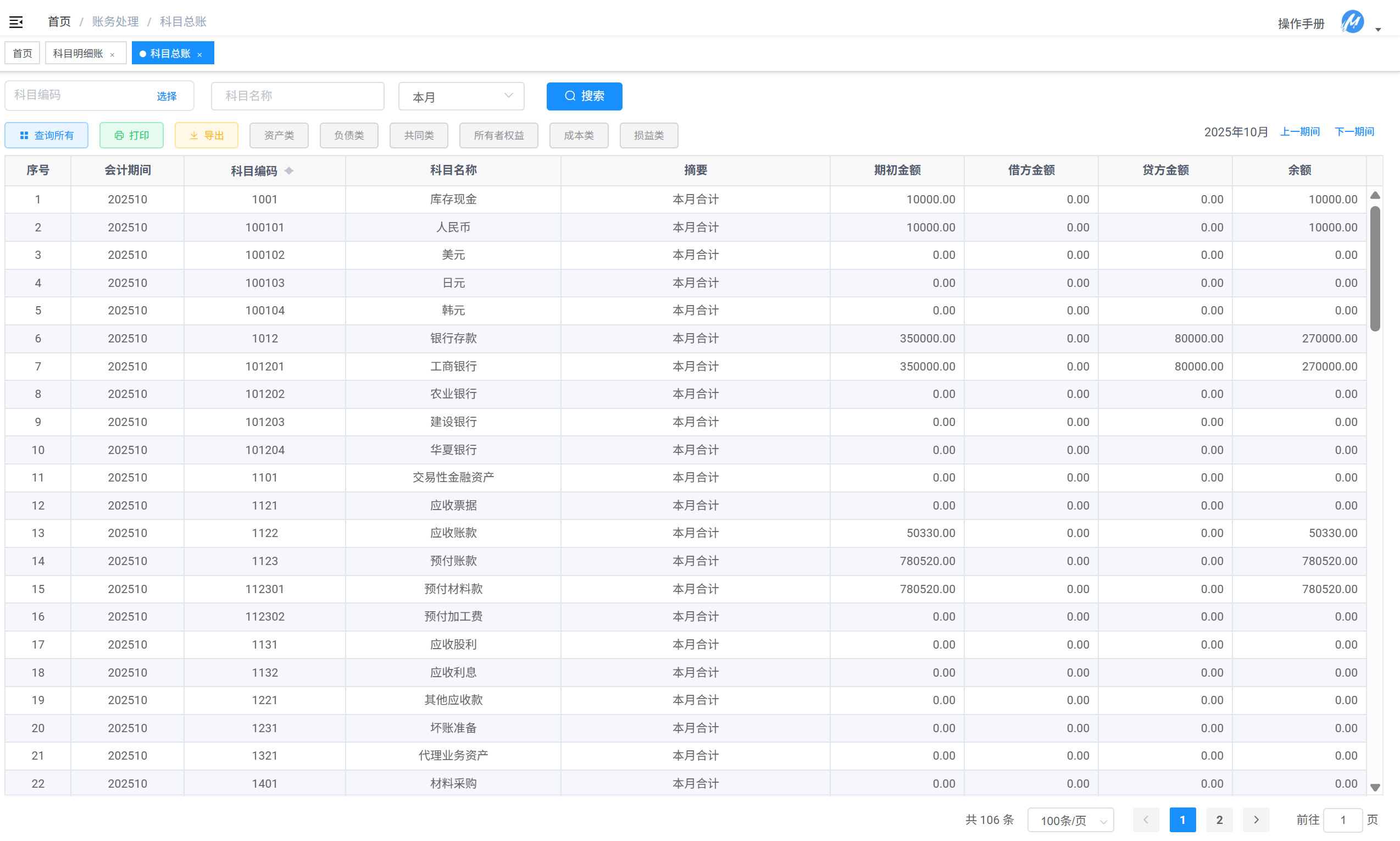Collapse the sidebar using the hamburger icon
Viewport: 1400px width, 841px height.
coord(16,22)
